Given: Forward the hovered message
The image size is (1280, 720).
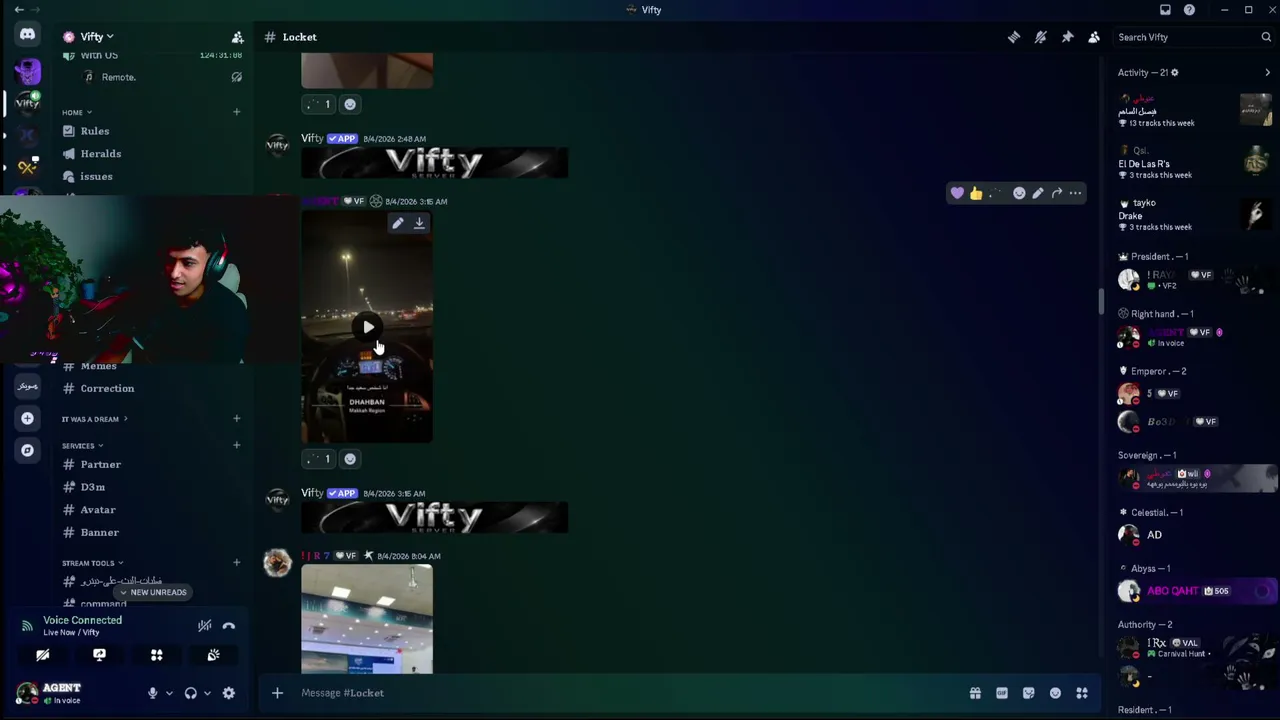Looking at the screenshot, I should pyautogui.click(x=1057, y=193).
